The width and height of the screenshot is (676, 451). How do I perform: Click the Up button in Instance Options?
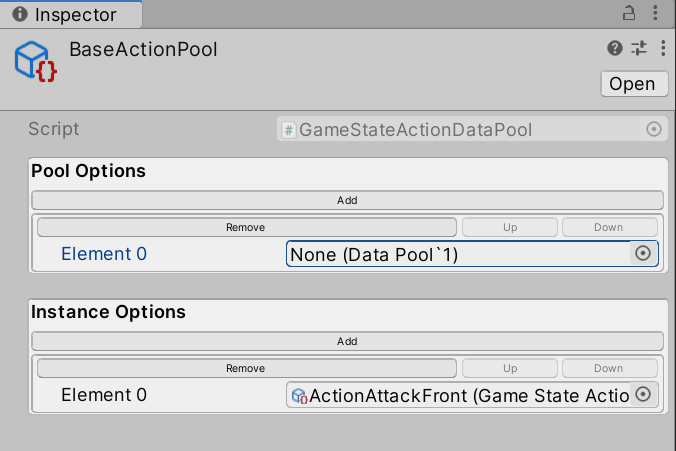[x=510, y=368]
